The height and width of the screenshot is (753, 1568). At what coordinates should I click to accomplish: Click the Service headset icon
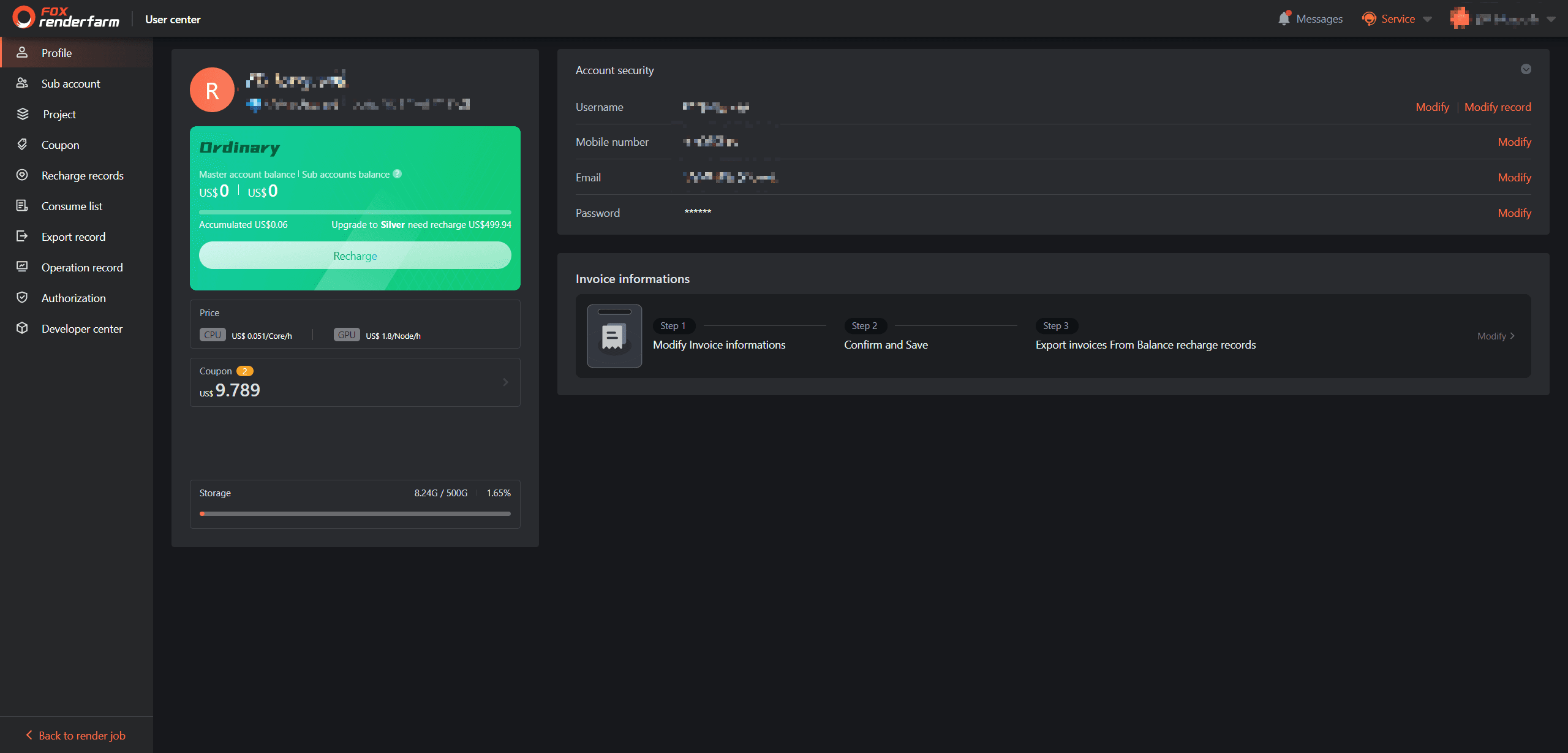tap(1369, 19)
